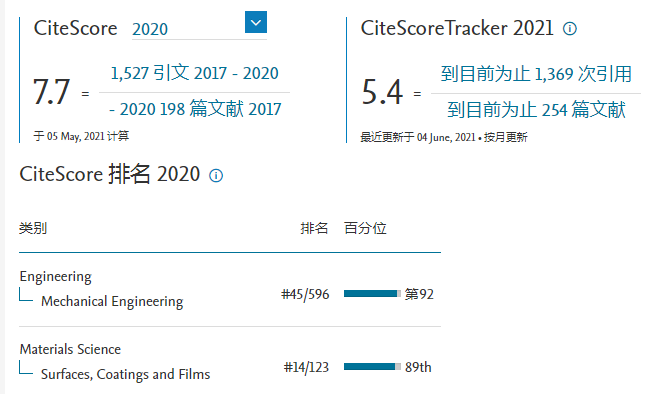This screenshot has height=394, width=653.
Task: Open the CiteScore year dropdown arrow
Action: pos(256,22)
